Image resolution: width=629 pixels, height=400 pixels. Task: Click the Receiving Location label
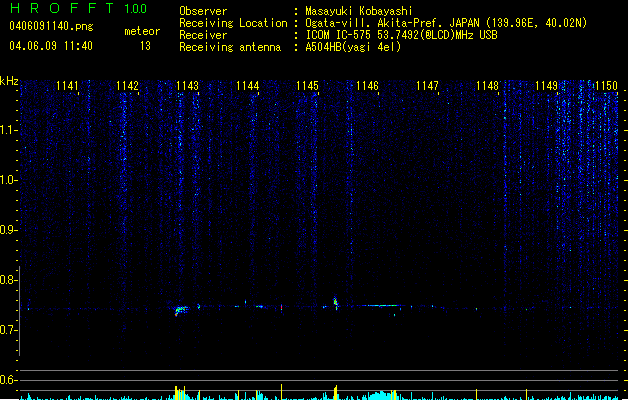[233, 23]
